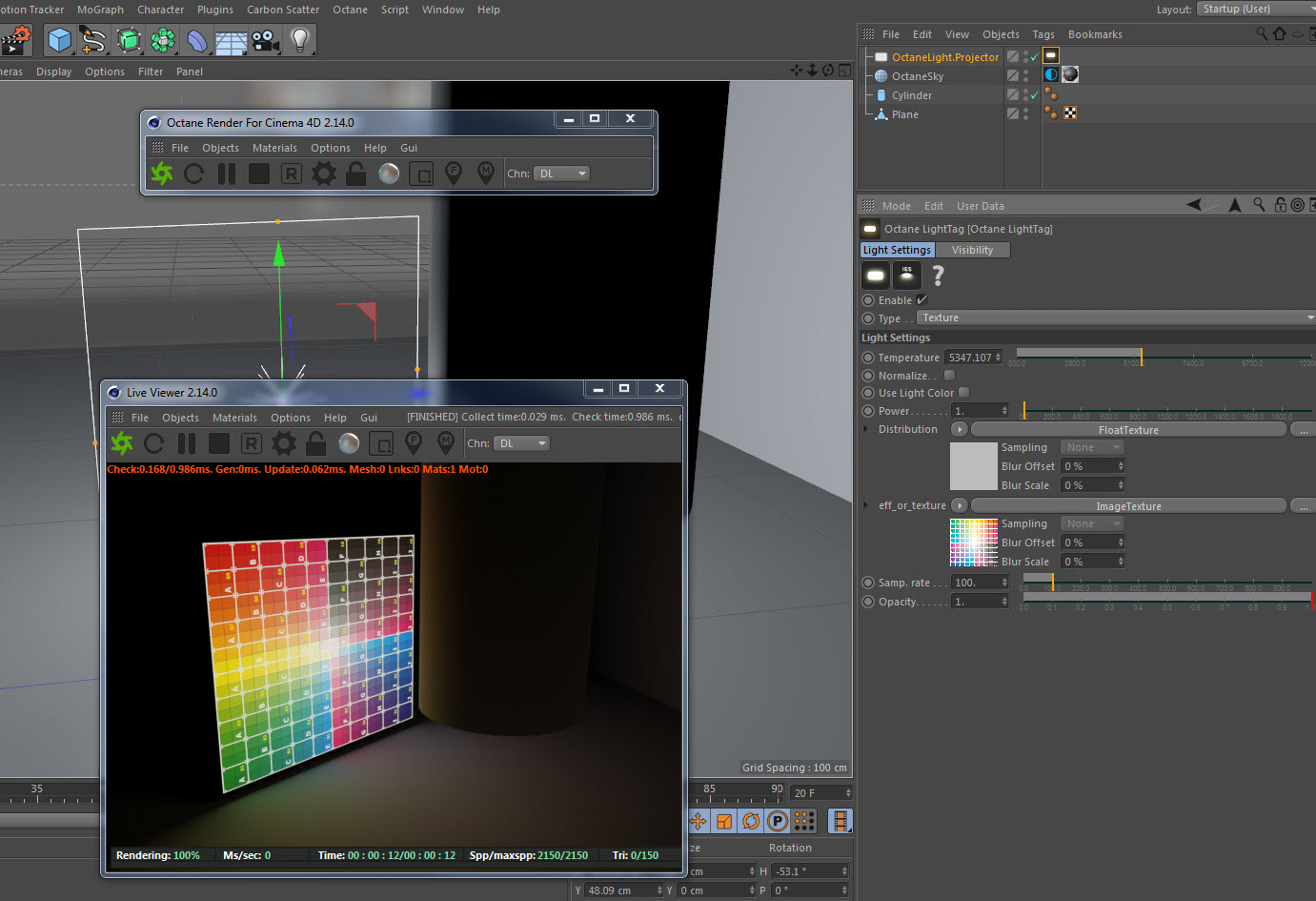The width and height of the screenshot is (1316, 901).
Task: Click Live Viewer restart render icon
Action: coord(153,443)
